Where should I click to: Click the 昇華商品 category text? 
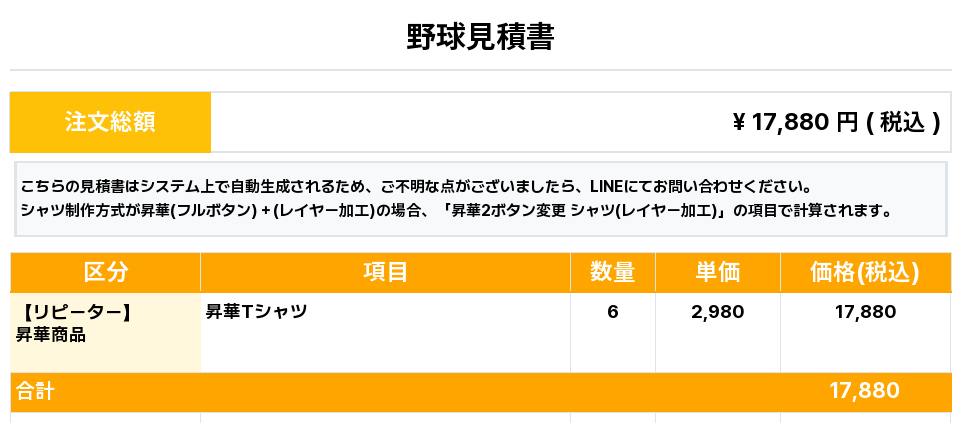click(50, 335)
